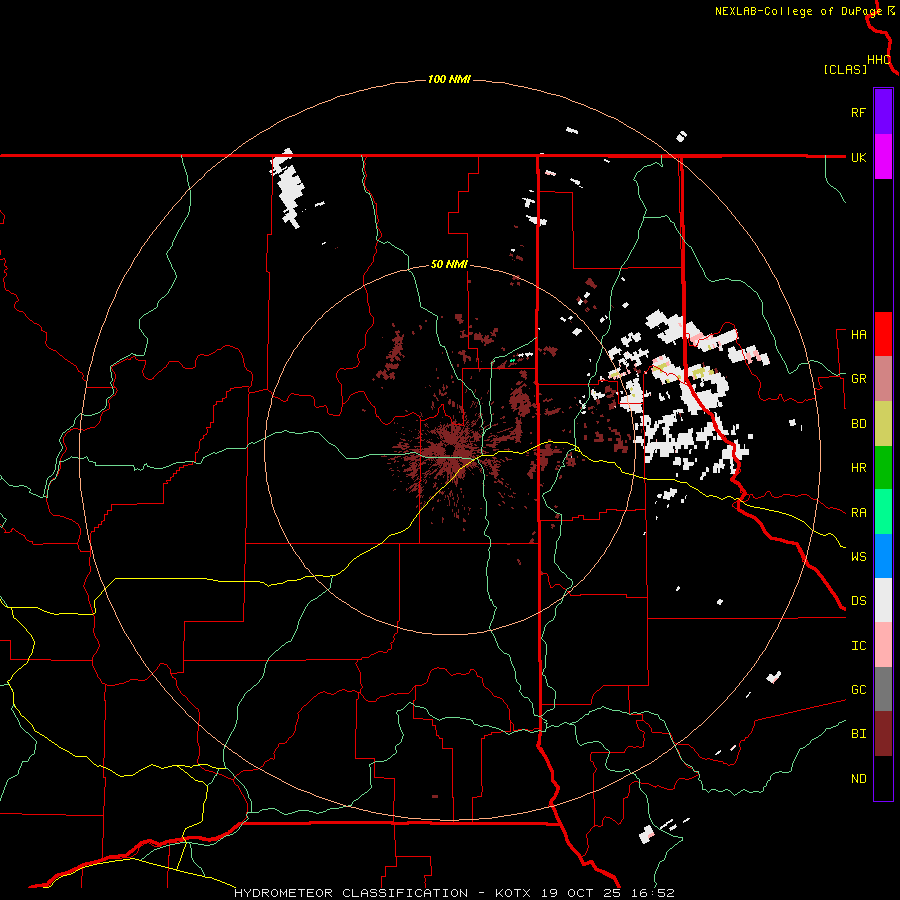This screenshot has width=900, height=900.
Task: Click the BD yellow-olive legend swatch
Action: [x=883, y=424]
